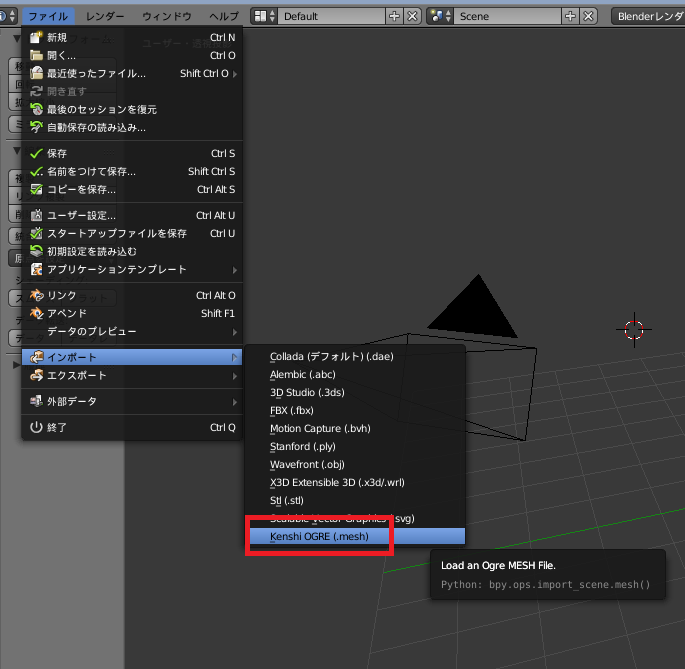Delete the current Scene
The width and height of the screenshot is (685, 669).
pos(588,17)
